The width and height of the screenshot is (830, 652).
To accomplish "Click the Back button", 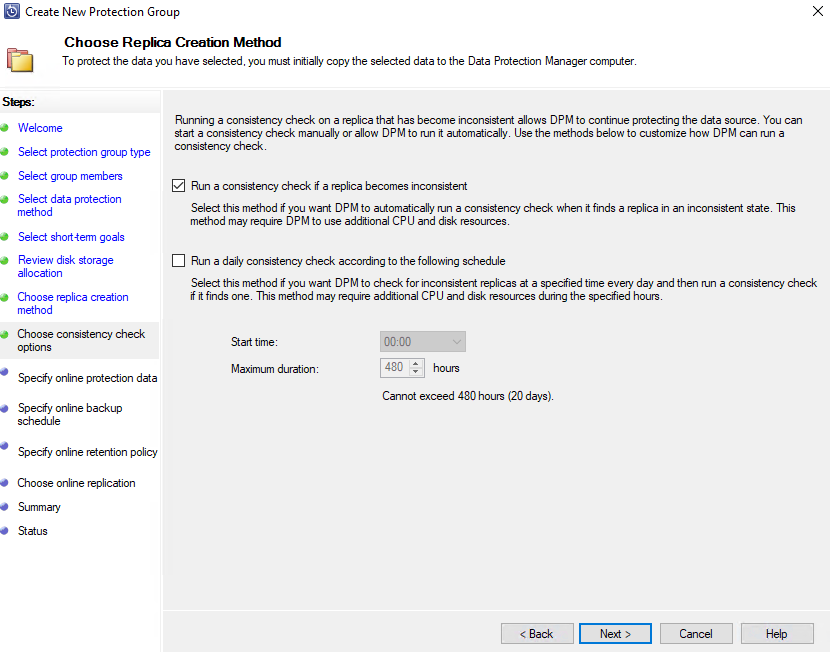I will coord(537,633).
